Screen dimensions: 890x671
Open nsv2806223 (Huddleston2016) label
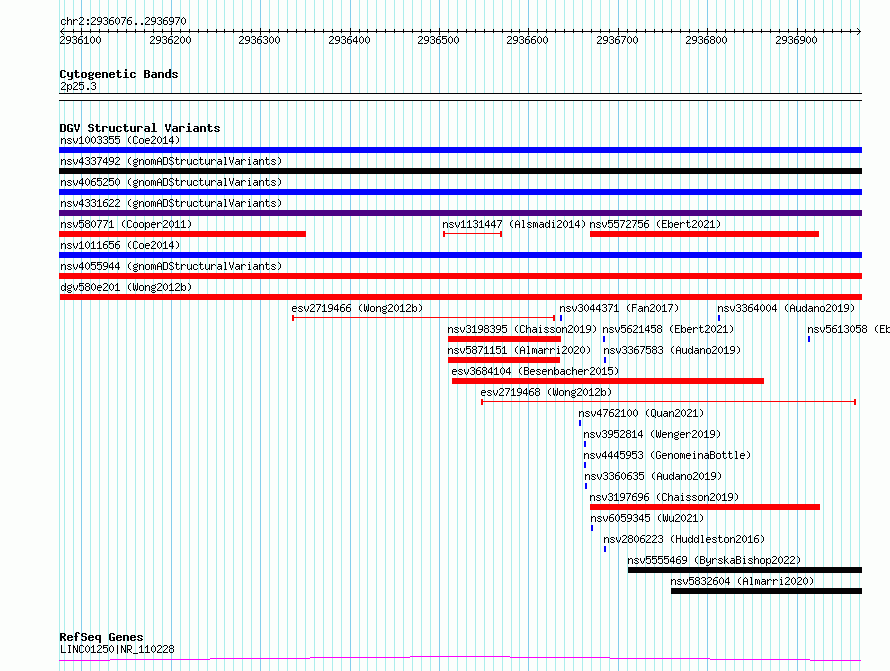(x=684, y=539)
